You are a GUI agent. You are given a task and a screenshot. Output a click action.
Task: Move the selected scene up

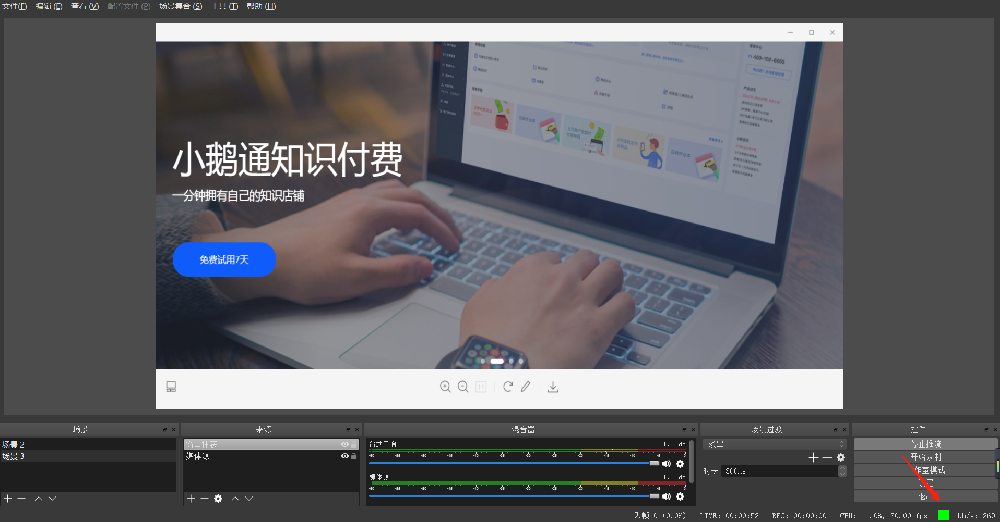[x=38, y=498]
